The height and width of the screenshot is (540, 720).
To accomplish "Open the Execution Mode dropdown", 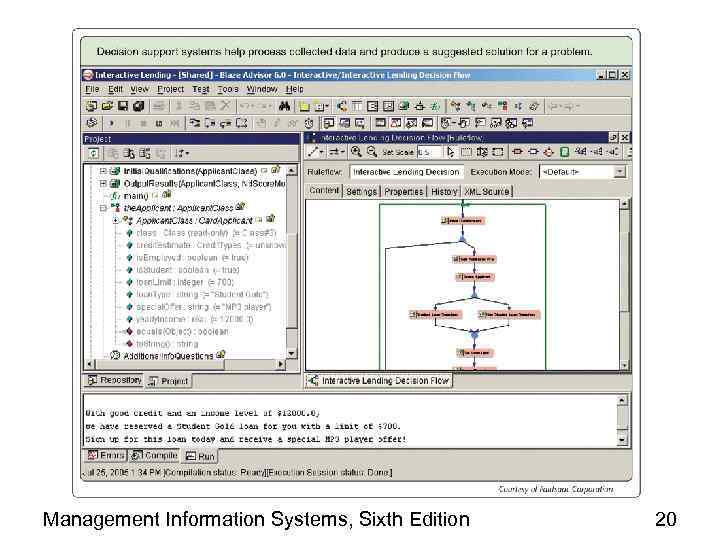I will [x=620, y=172].
